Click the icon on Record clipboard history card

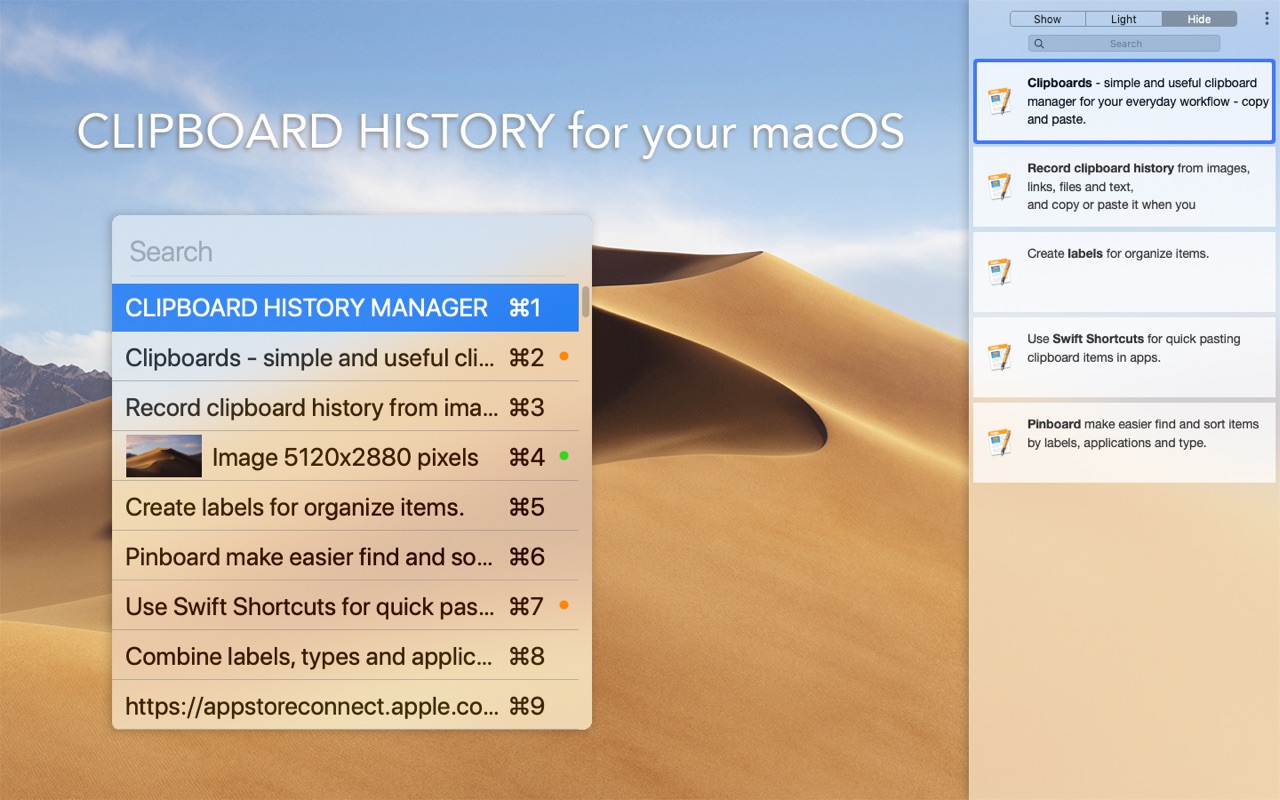click(999, 186)
